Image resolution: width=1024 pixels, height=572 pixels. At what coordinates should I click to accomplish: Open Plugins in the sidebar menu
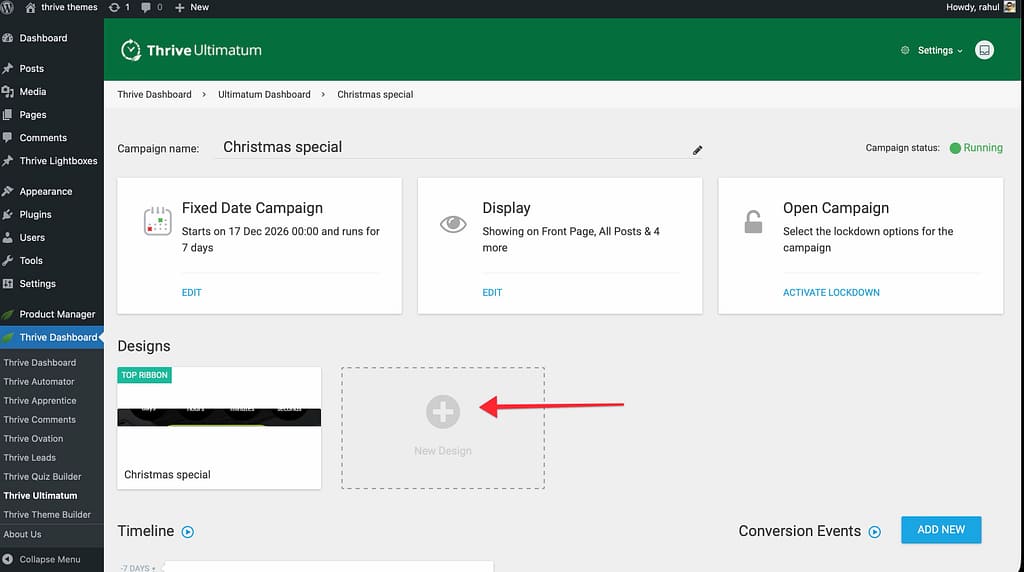[35, 214]
